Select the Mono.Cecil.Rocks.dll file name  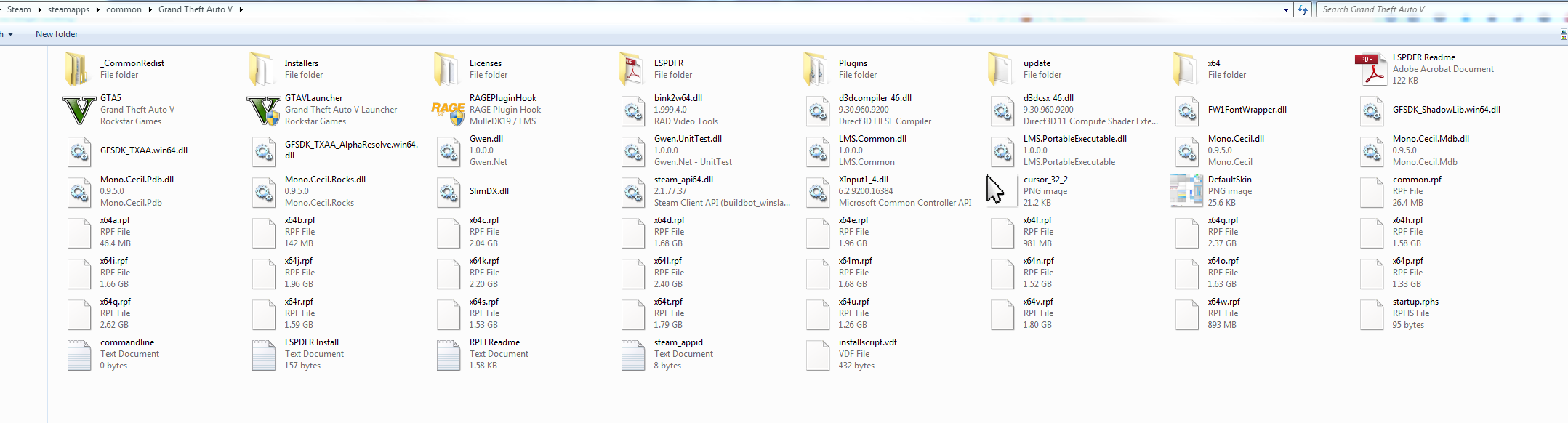[325, 180]
